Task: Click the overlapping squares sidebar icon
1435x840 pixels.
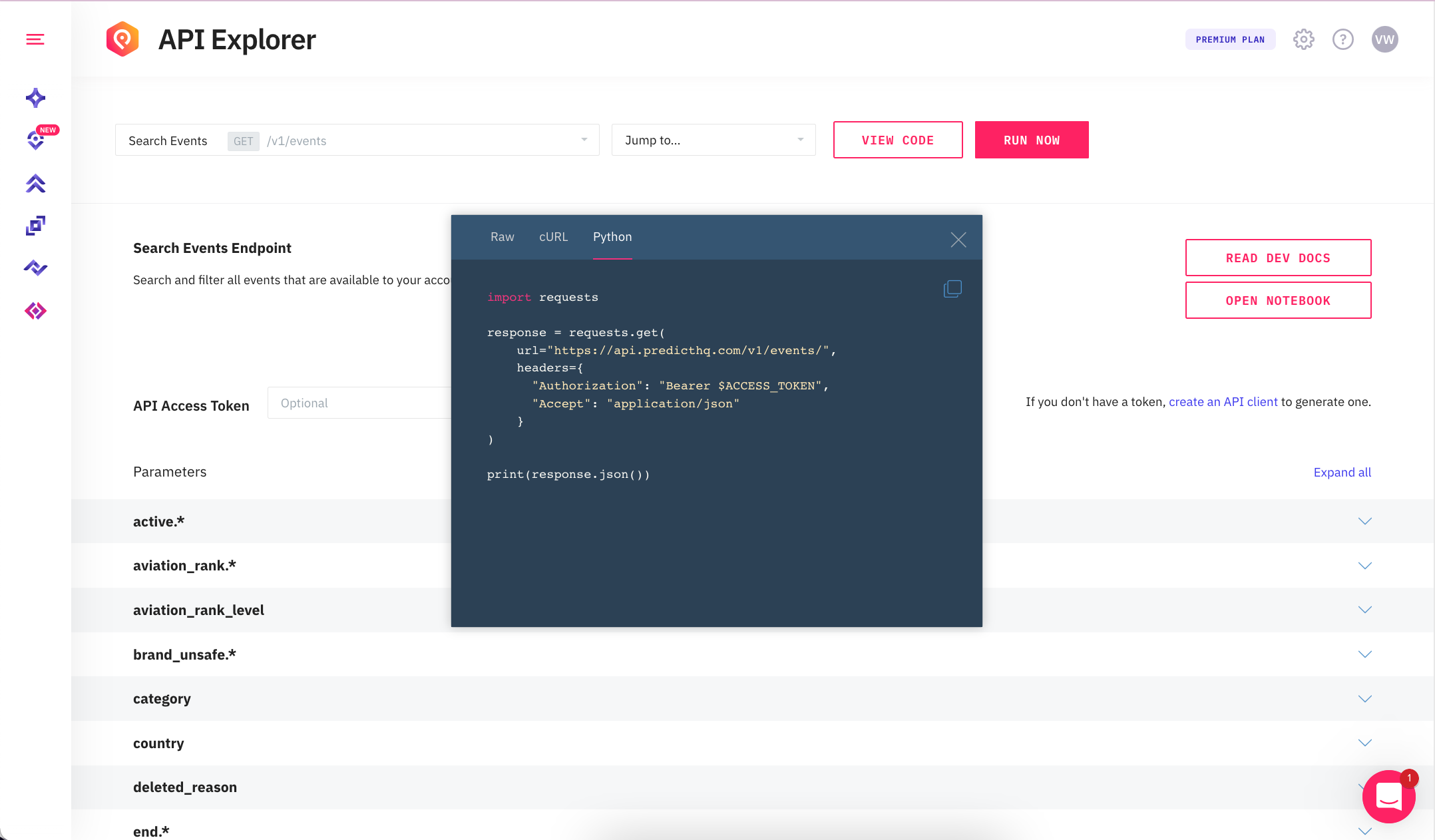Action: [x=35, y=226]
